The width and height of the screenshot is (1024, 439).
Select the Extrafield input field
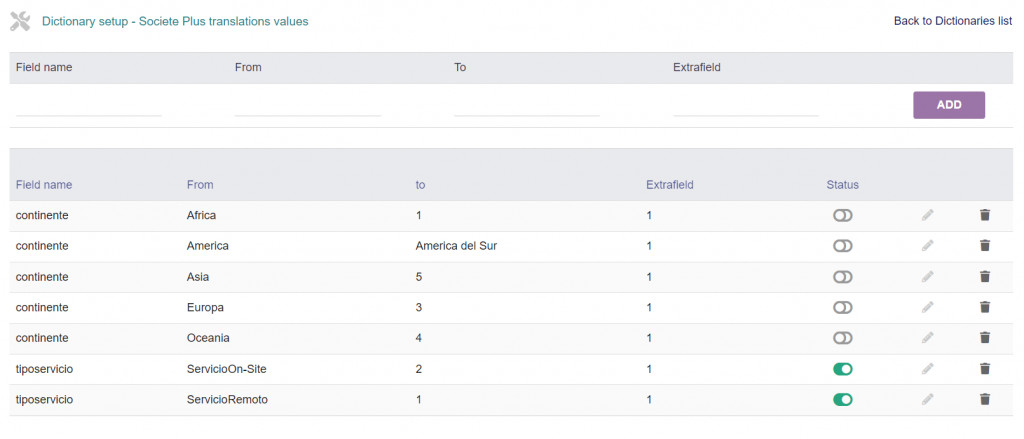(745, 105)
